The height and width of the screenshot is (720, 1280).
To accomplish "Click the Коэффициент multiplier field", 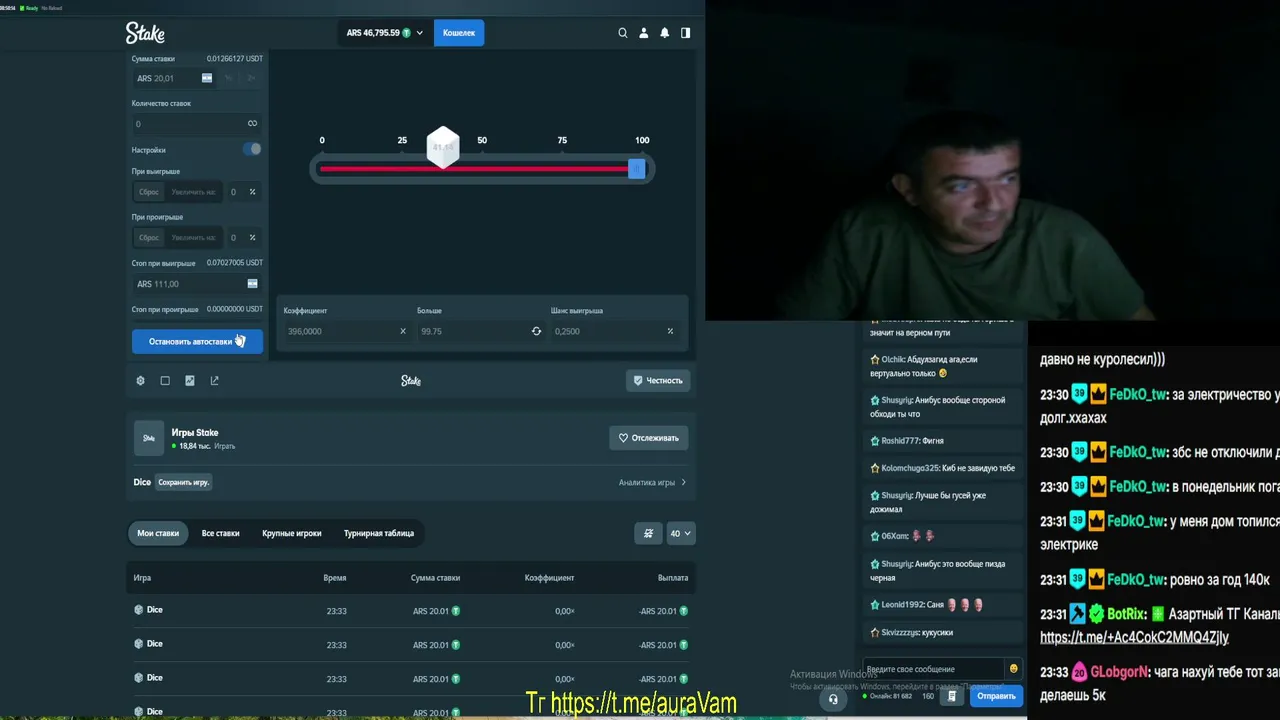I will 346,331.
